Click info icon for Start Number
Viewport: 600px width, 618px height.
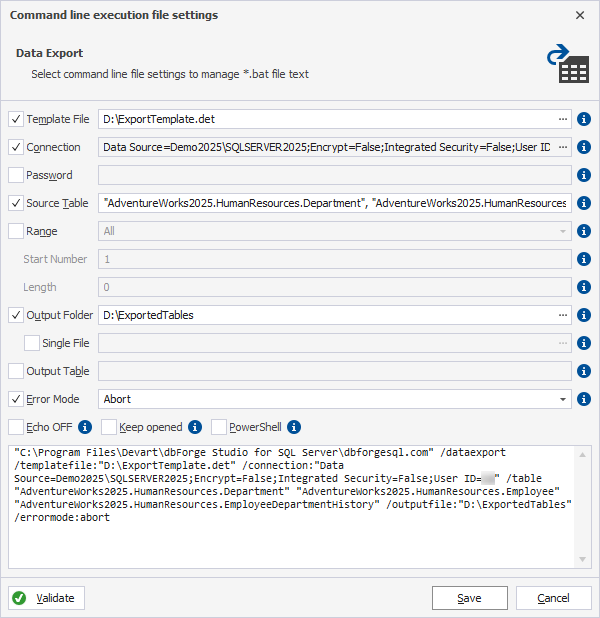(x=583, y=259)
